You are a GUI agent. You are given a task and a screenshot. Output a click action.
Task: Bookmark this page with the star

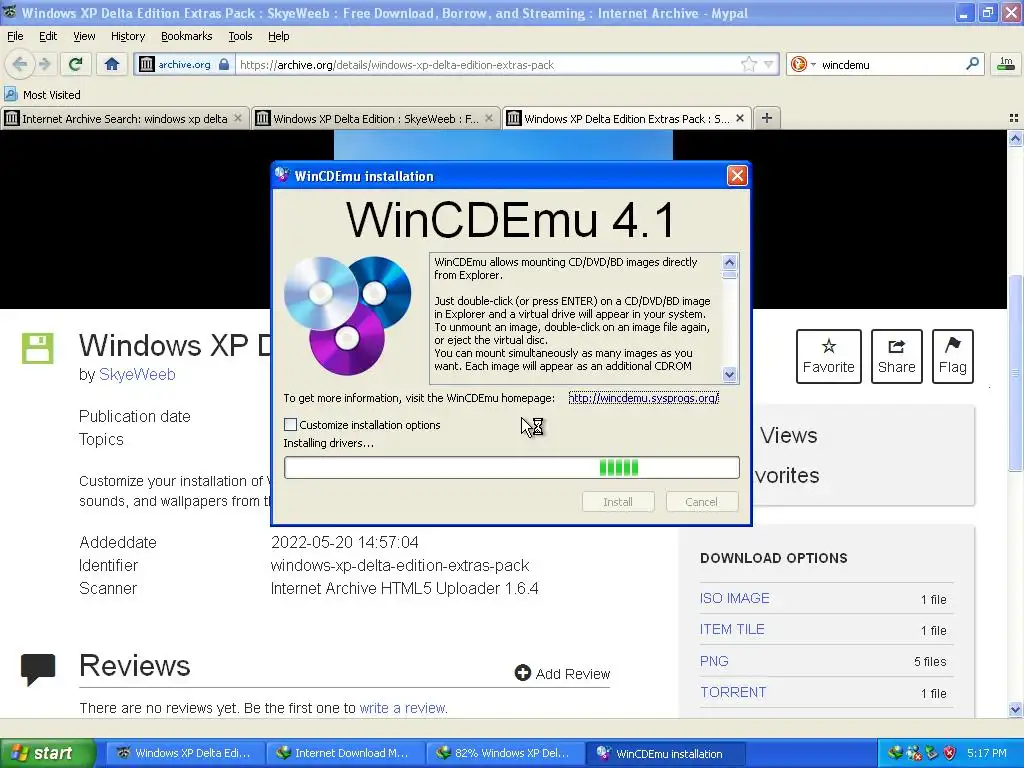tap(748, 64)
